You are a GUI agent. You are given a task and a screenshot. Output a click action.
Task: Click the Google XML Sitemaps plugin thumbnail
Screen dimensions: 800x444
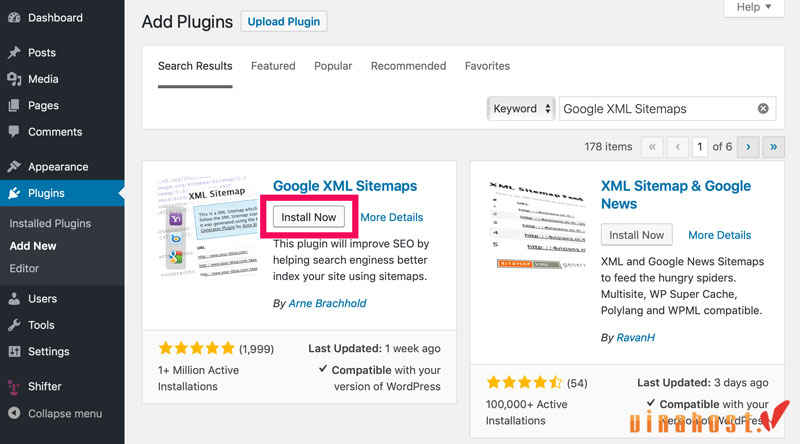[208, 228]
